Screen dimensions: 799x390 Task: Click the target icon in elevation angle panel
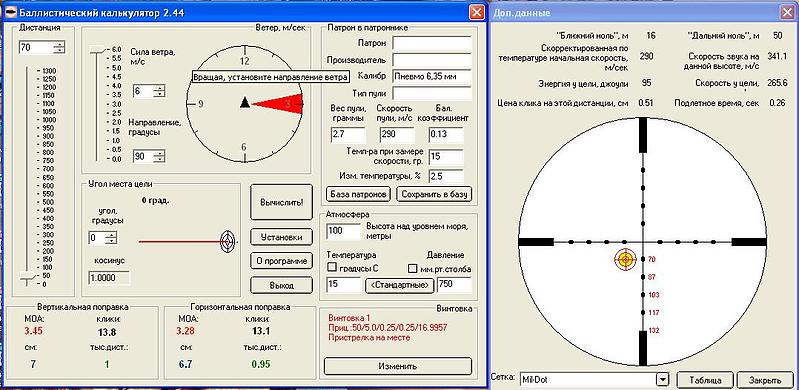tap(228, 242)
